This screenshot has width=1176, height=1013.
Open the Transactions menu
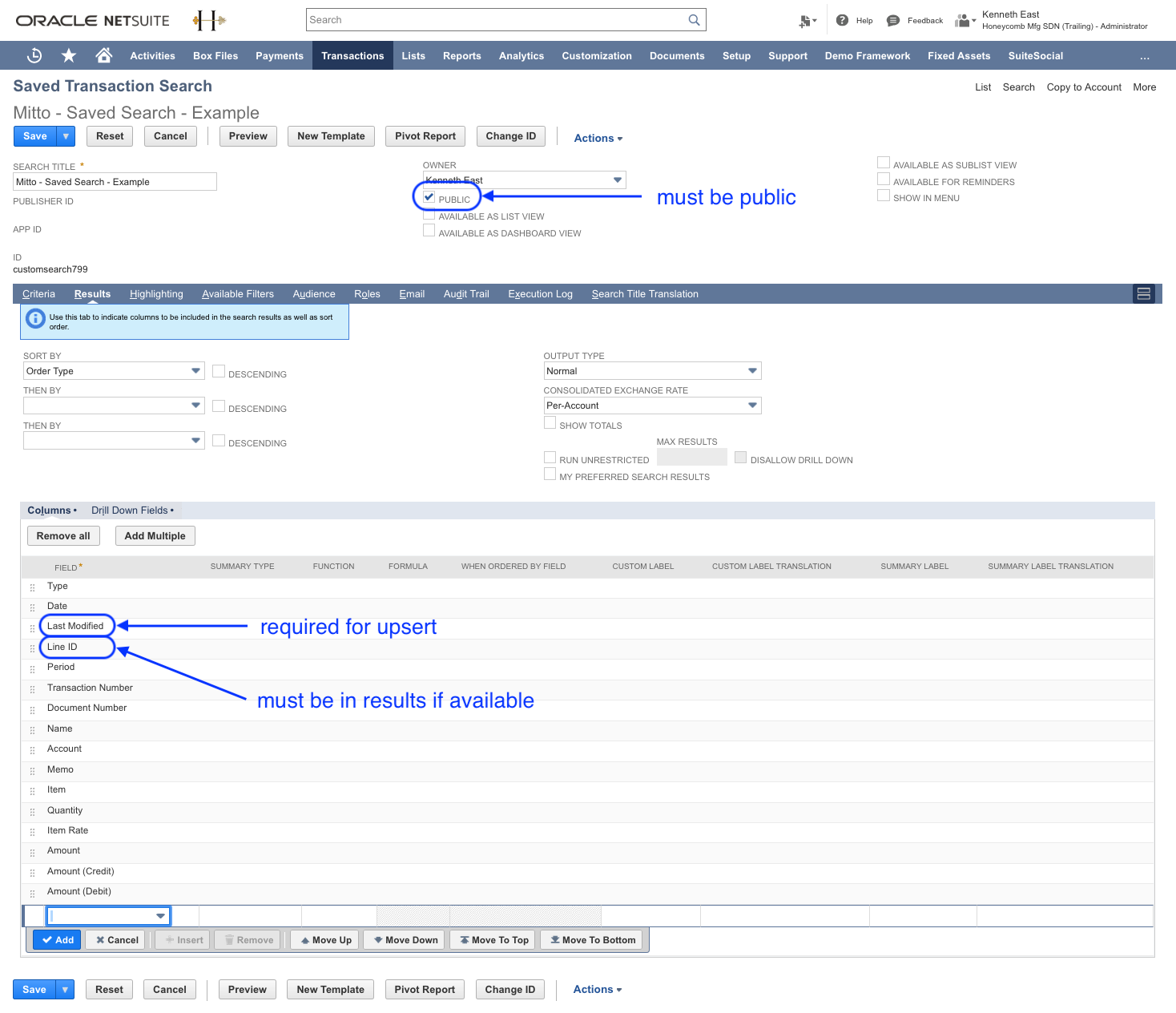coord(352,56)
